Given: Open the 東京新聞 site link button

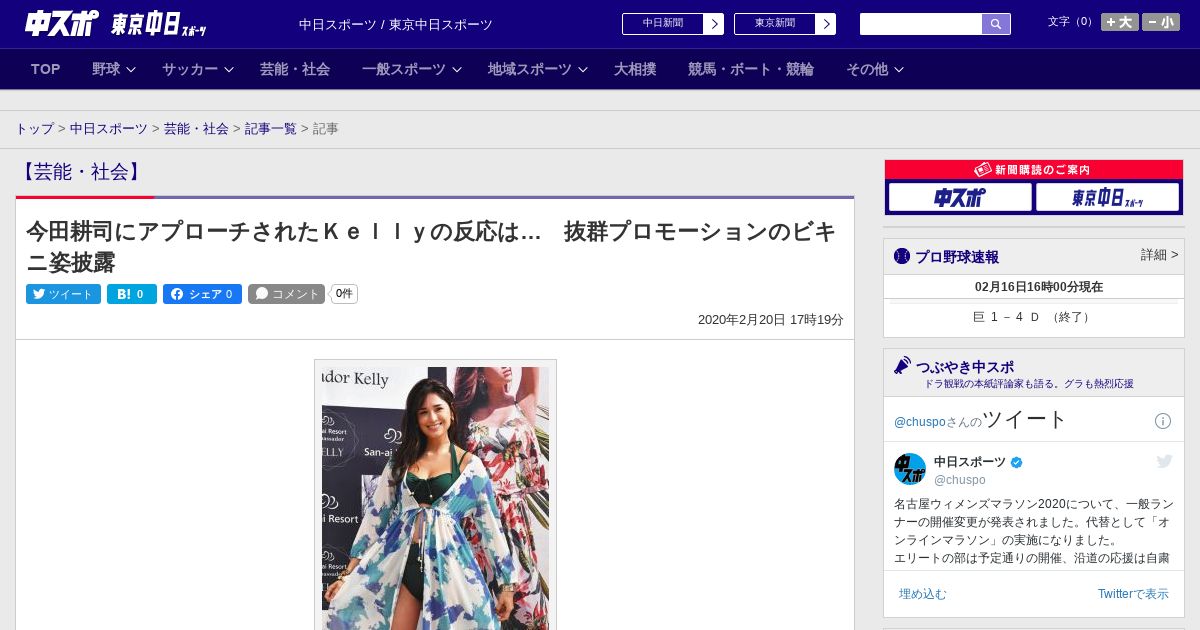Looking at the screenshot, I should pyautogui.click(x=785, y=24).
